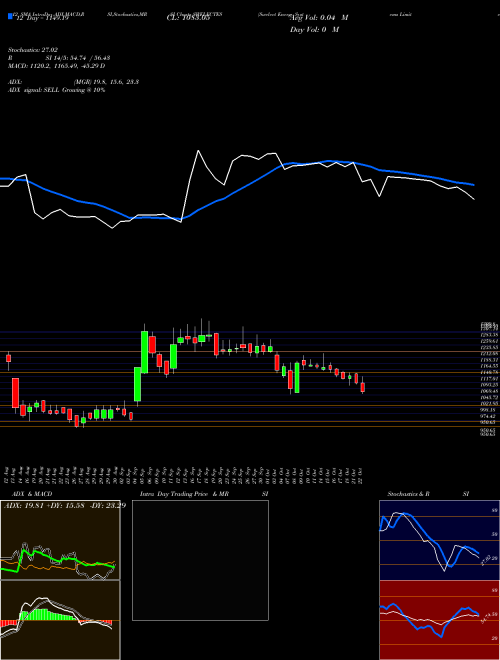
Task: Open the red-background RSI chart panel
Action: pyautogui.click(x=439, y=620)
